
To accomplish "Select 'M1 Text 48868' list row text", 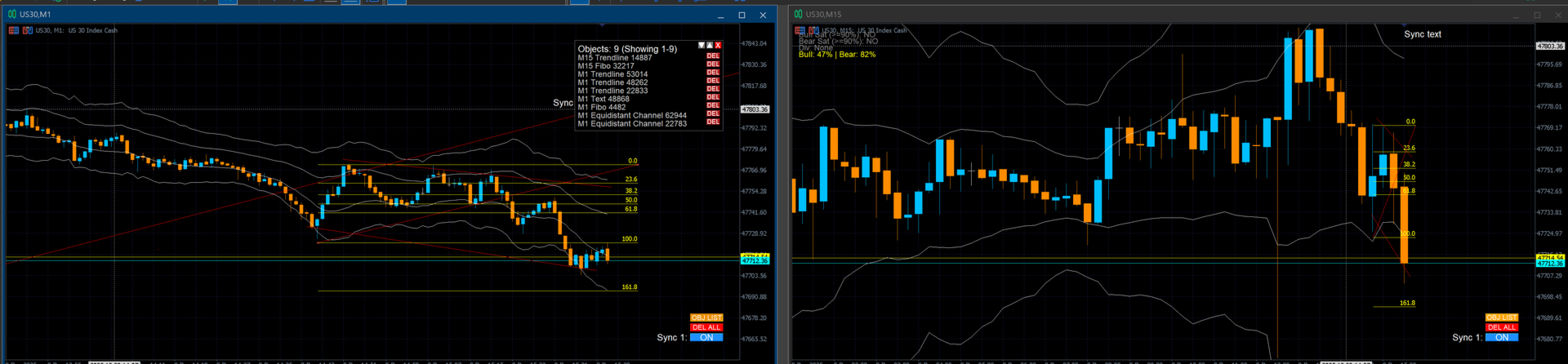I will tap(604, 99).
